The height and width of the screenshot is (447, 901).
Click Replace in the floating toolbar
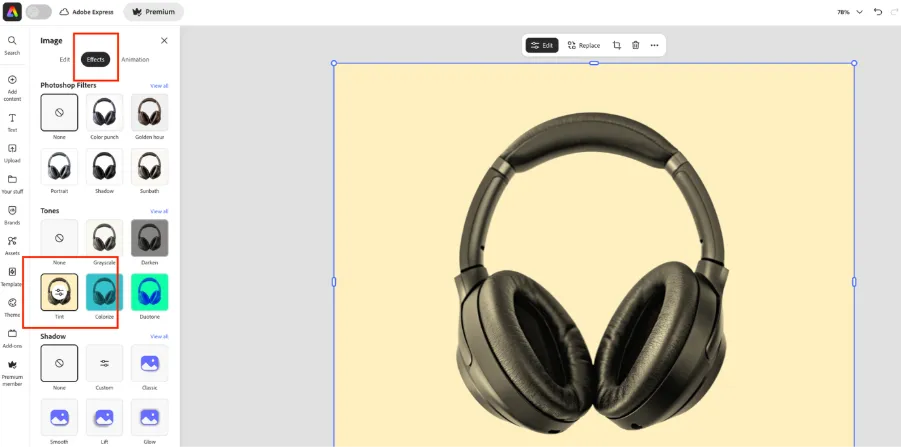pos(584,45)
